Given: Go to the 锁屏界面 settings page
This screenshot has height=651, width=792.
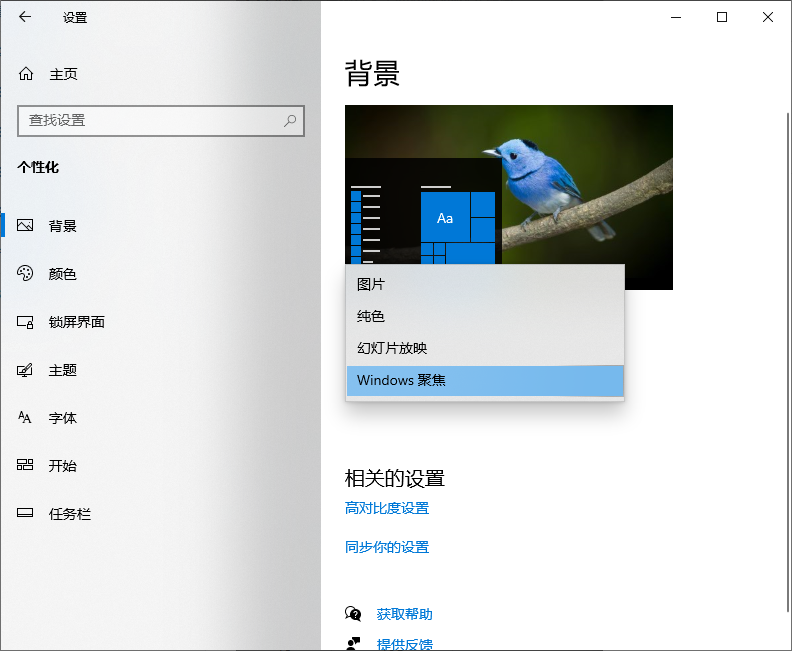Looking at the screenshot, I should [x=77, y=322].
